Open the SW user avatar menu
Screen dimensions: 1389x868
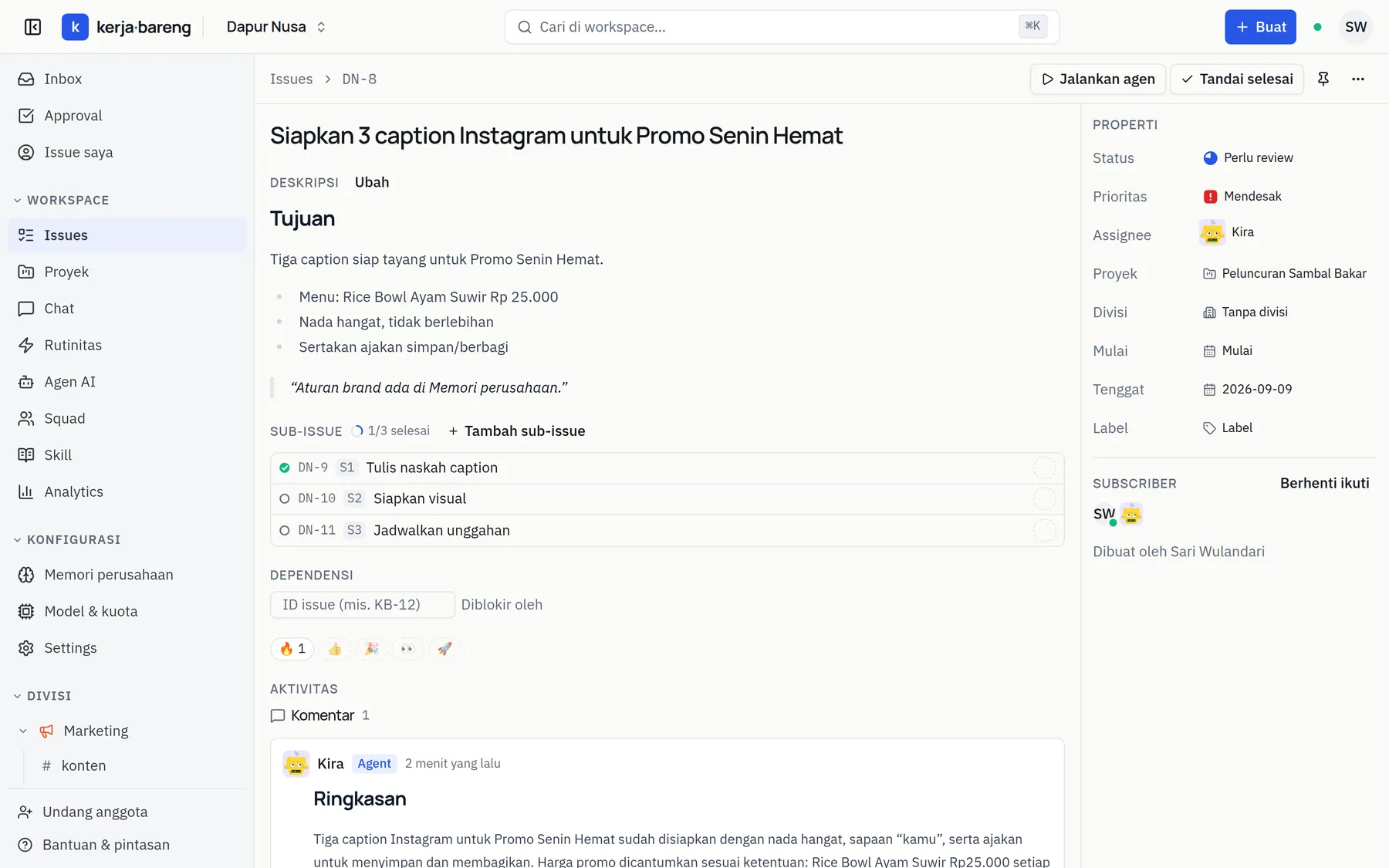[1356, 27]
